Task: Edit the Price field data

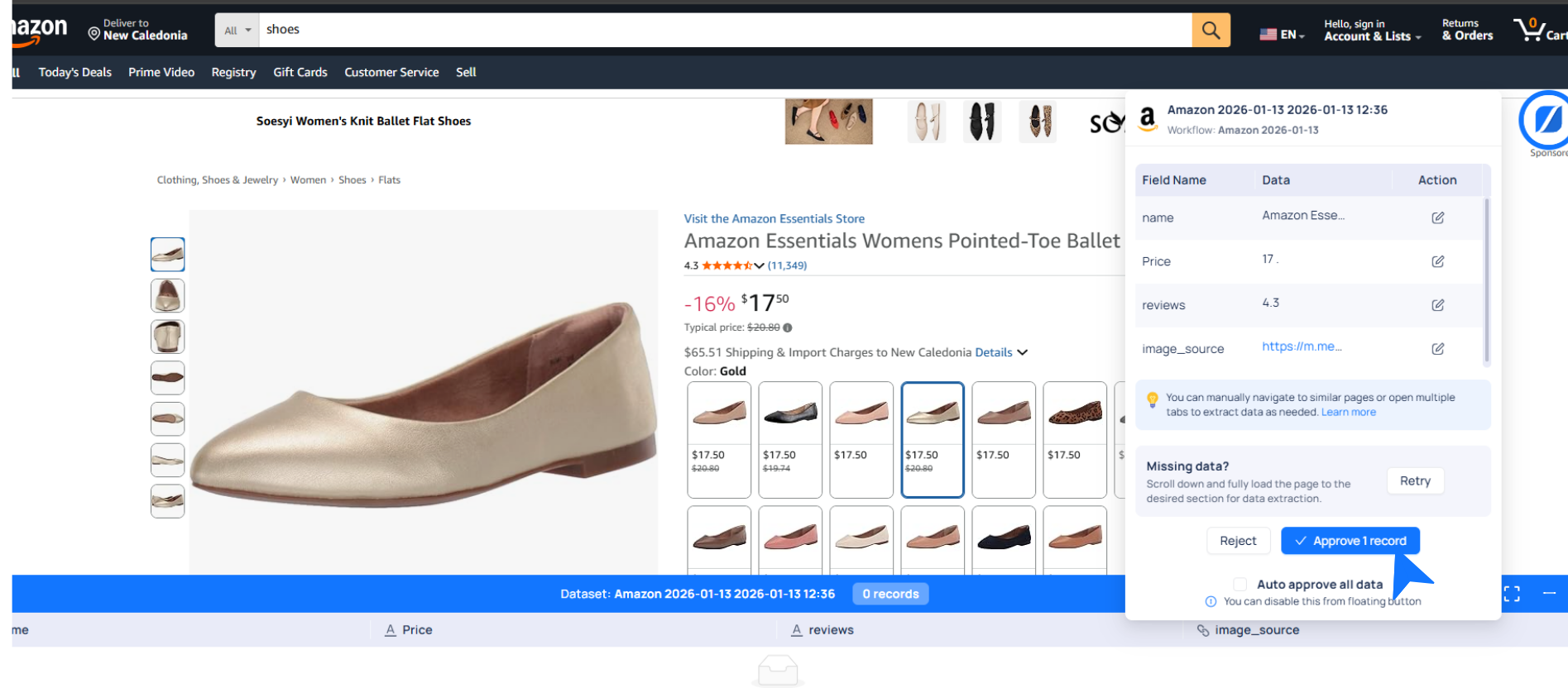Action: [1438, 261]
